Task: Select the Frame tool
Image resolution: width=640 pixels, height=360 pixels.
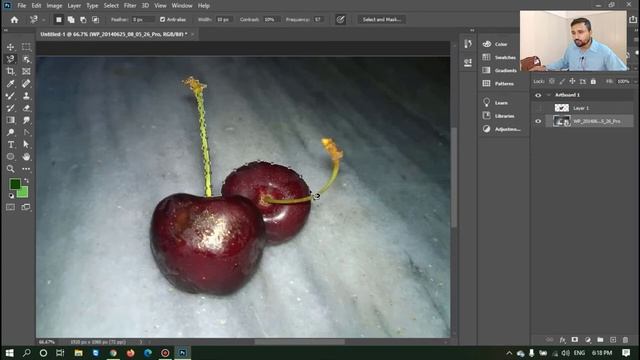Action: pyautogui.click(x=26, y=71)
